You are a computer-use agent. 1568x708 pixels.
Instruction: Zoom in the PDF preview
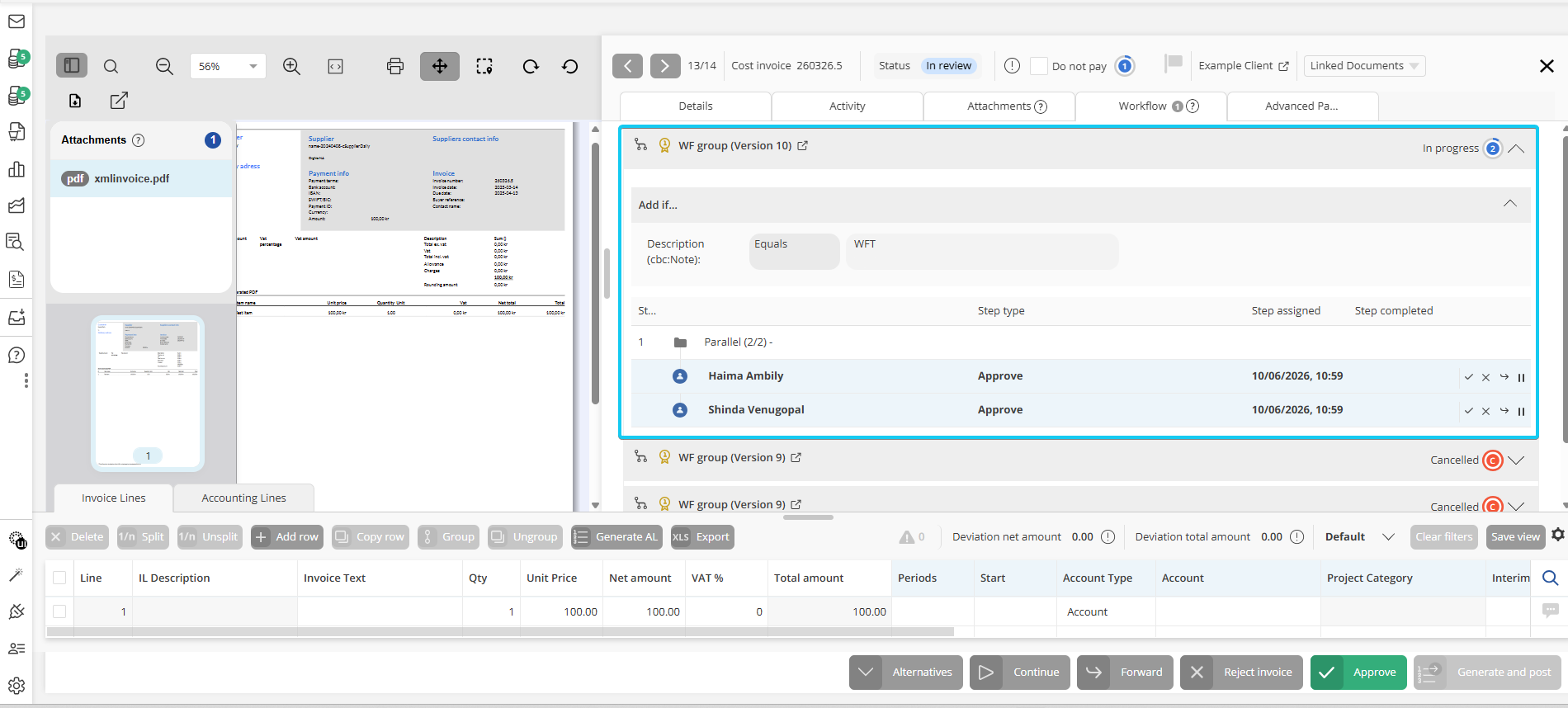(x=291, y=66)
